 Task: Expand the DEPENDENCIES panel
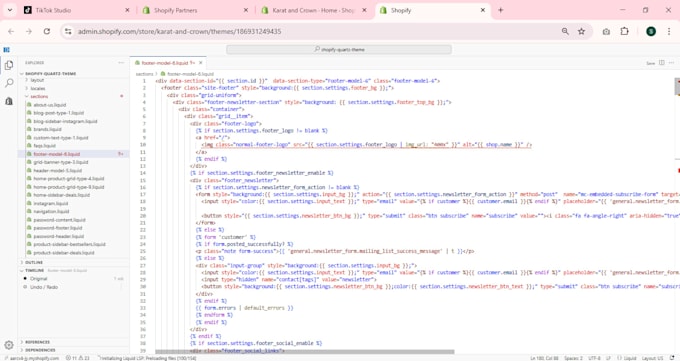(x=40, y=350)
